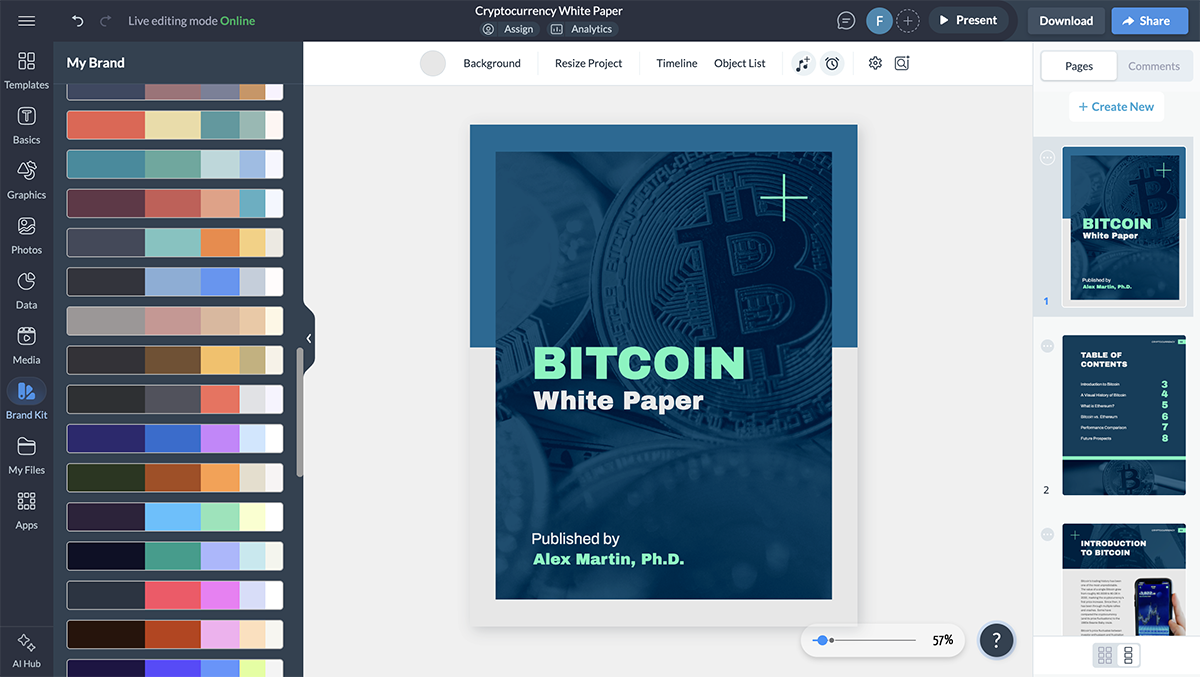Select the Brand Kit sidebar icon
The height and width of the screenshot is (677, 1200).
[x=26, y=398]
